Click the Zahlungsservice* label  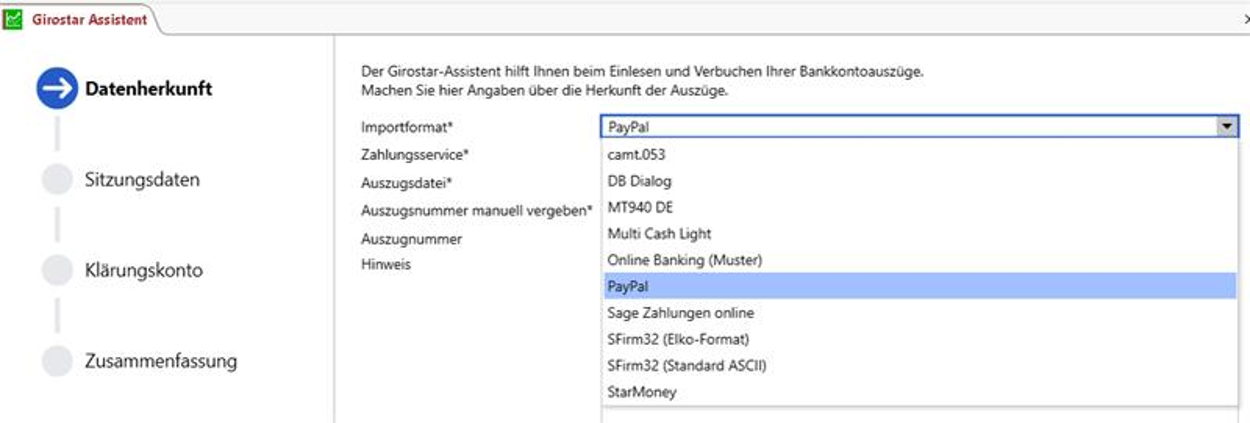[x=415, y=155]
